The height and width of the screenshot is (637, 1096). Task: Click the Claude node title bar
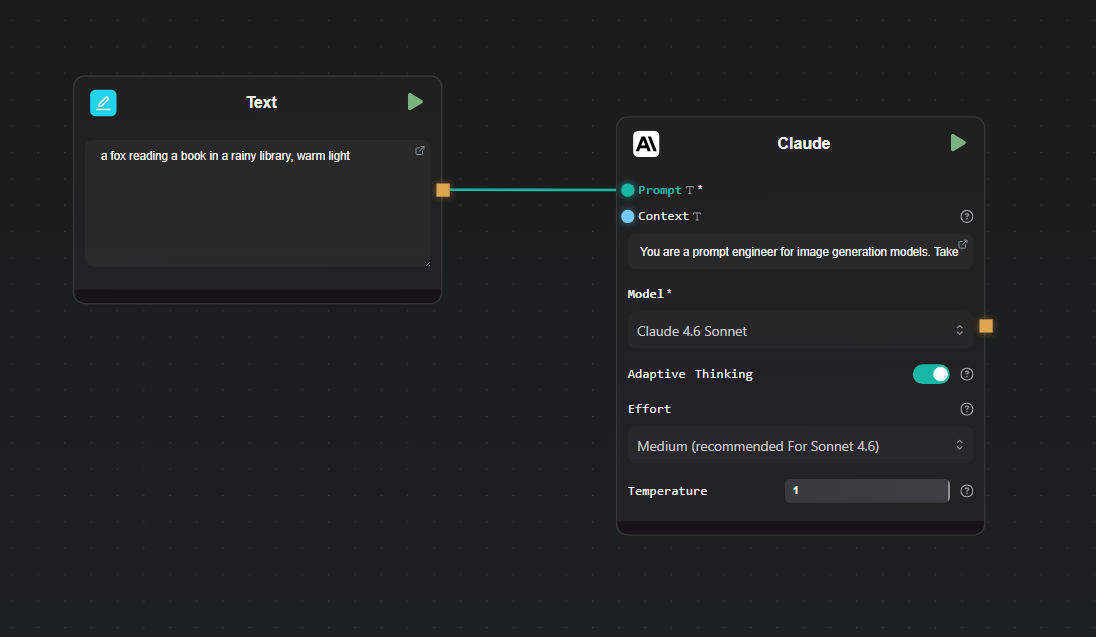pyautogui.click(x=803, y=142)
